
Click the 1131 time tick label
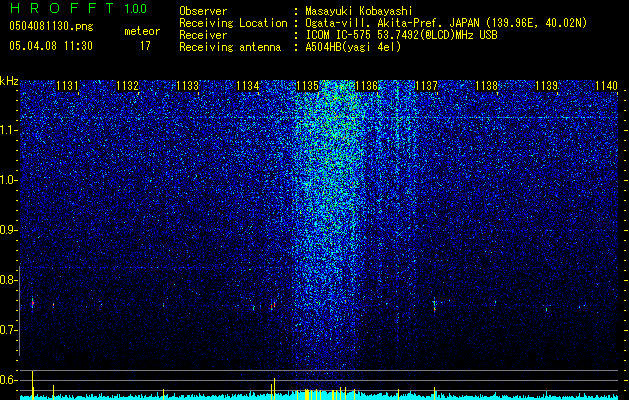pos(67,86)
